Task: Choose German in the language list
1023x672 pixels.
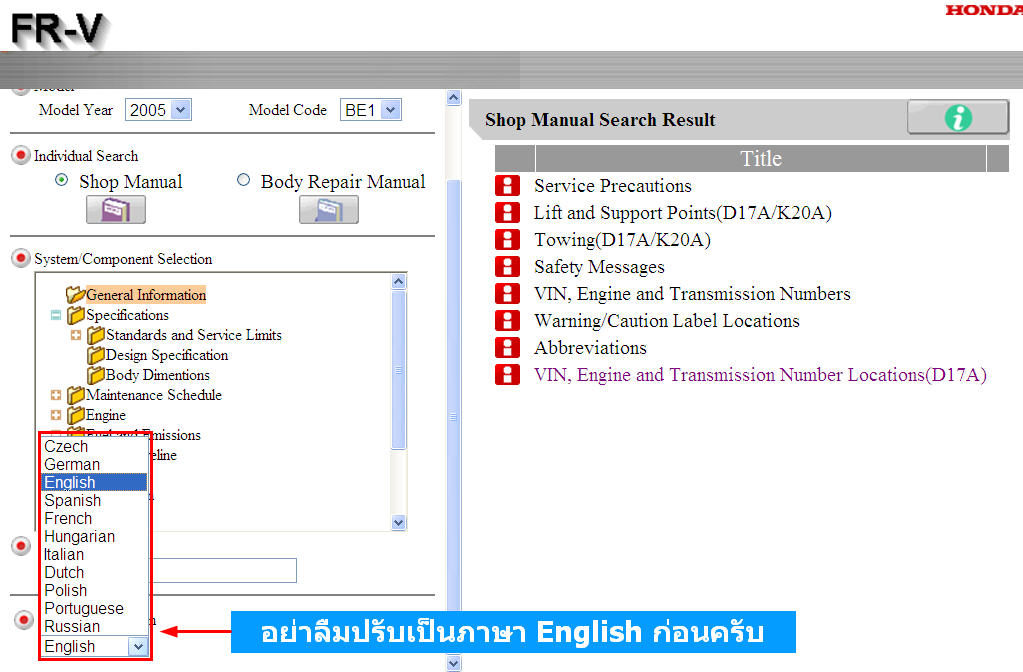Action: click(94, 465)
